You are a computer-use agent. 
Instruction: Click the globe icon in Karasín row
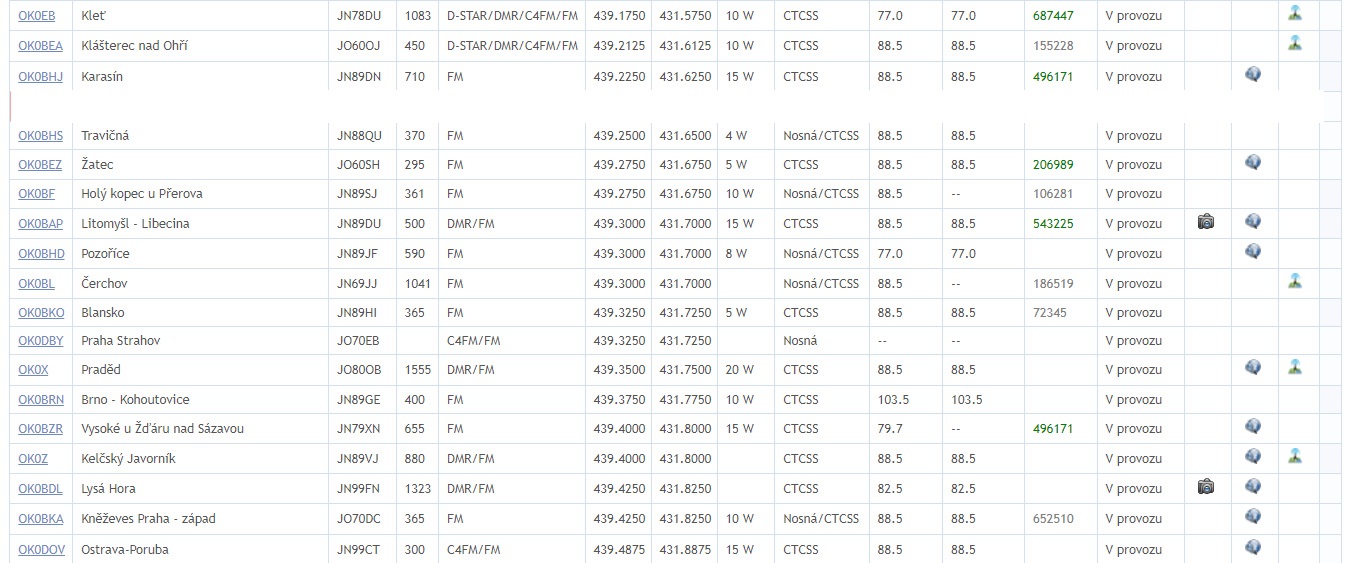point(1253,75)
